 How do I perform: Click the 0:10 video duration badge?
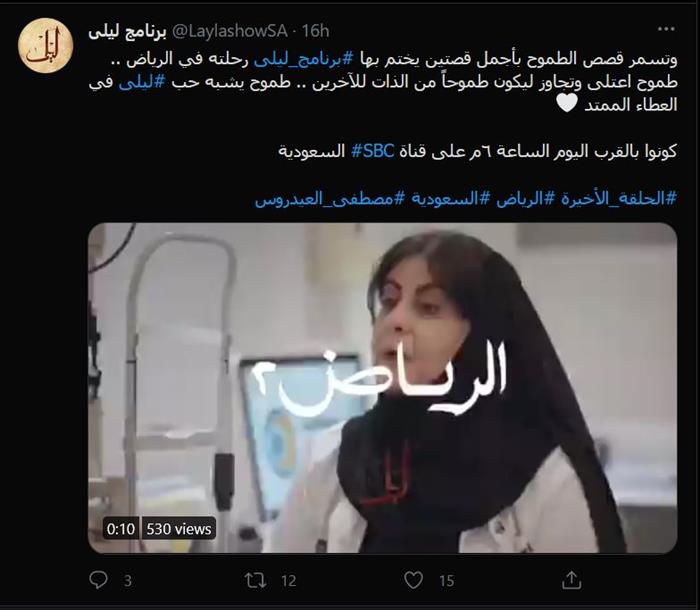(x=121, y=529)
